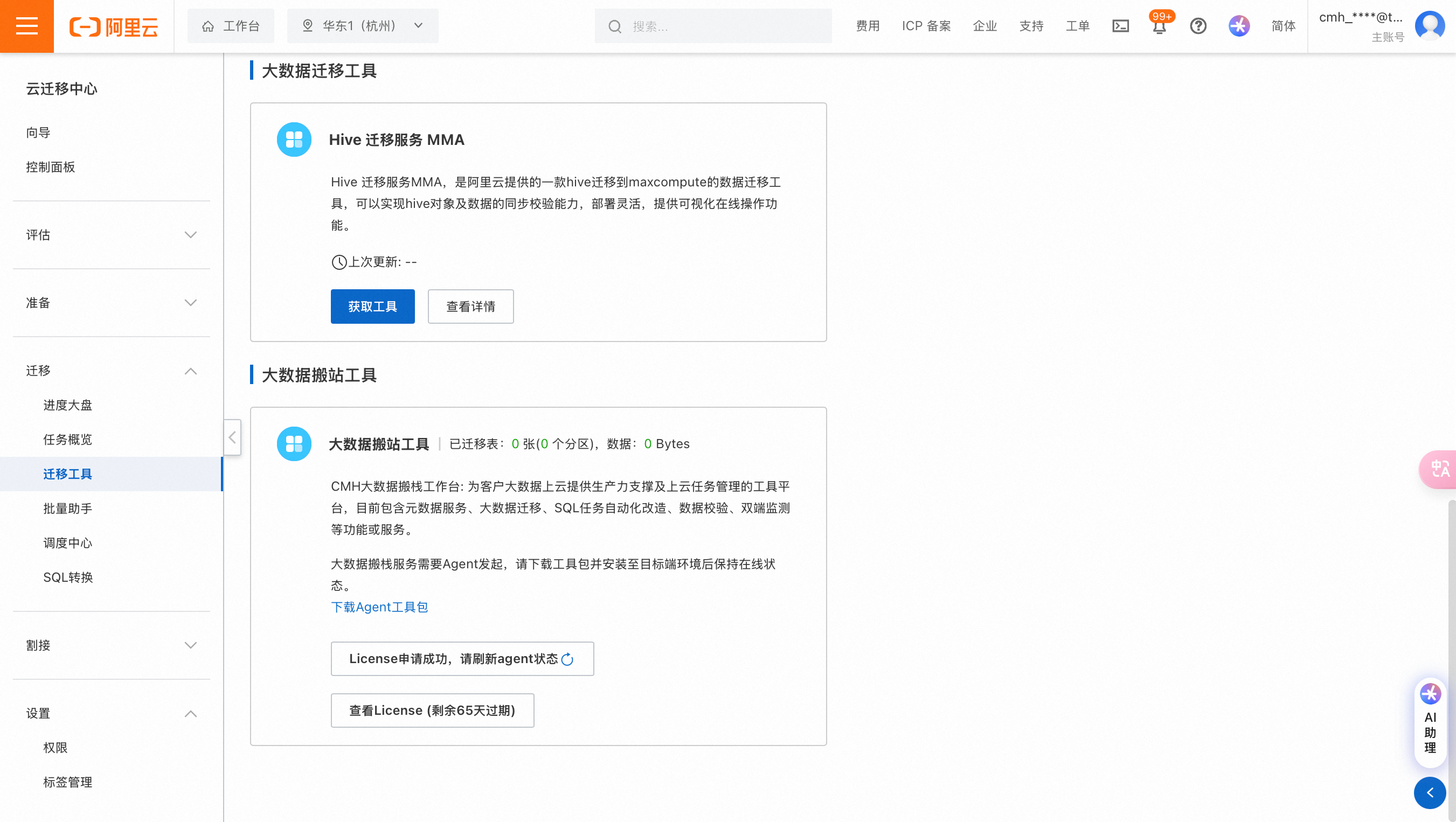
Task: Open the help question-mark icon
Action: coord(1198,26)
